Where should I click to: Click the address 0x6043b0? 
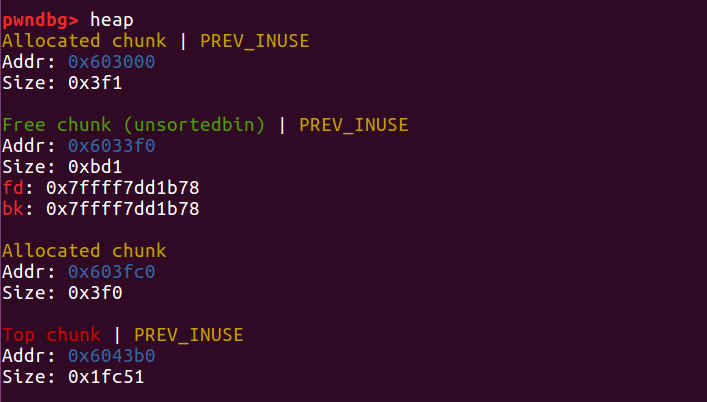(111, 355)
